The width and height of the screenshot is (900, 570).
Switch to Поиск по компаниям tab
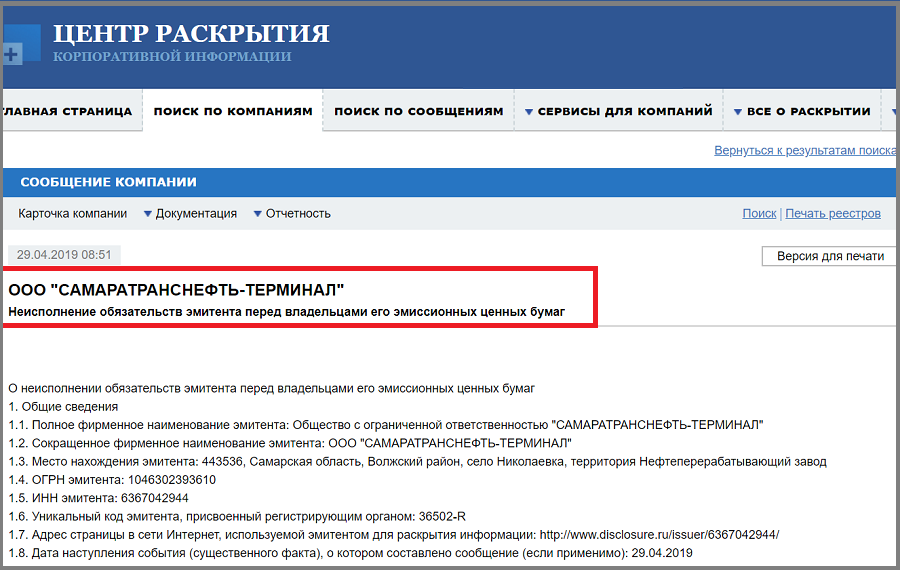point(233,111)
